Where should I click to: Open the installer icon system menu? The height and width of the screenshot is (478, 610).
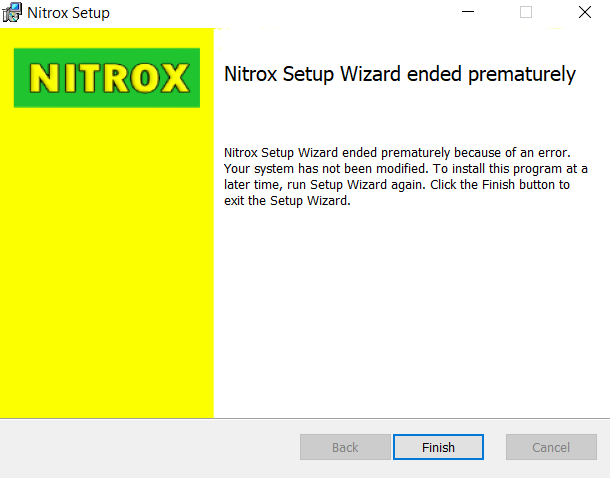tap(12, 12)
